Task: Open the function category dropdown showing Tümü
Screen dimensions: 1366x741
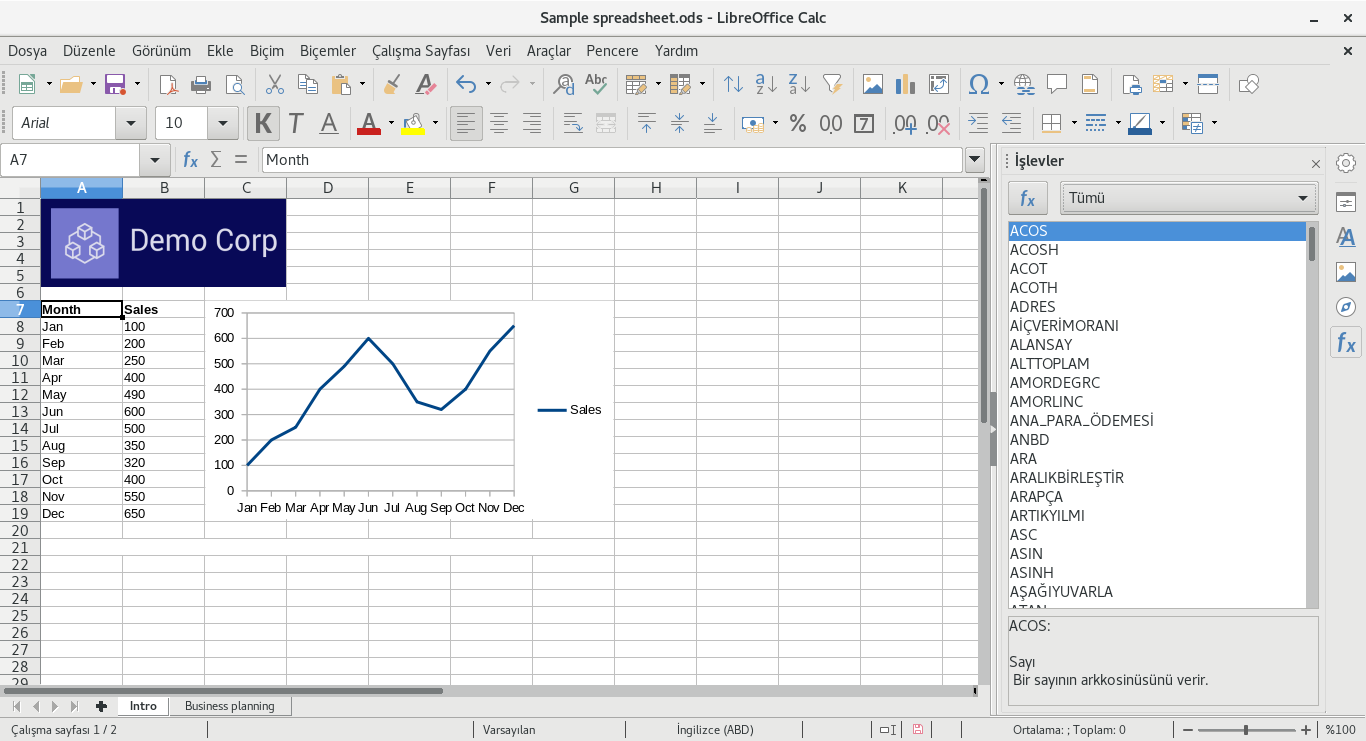Action: click(x=1189, y=198)
